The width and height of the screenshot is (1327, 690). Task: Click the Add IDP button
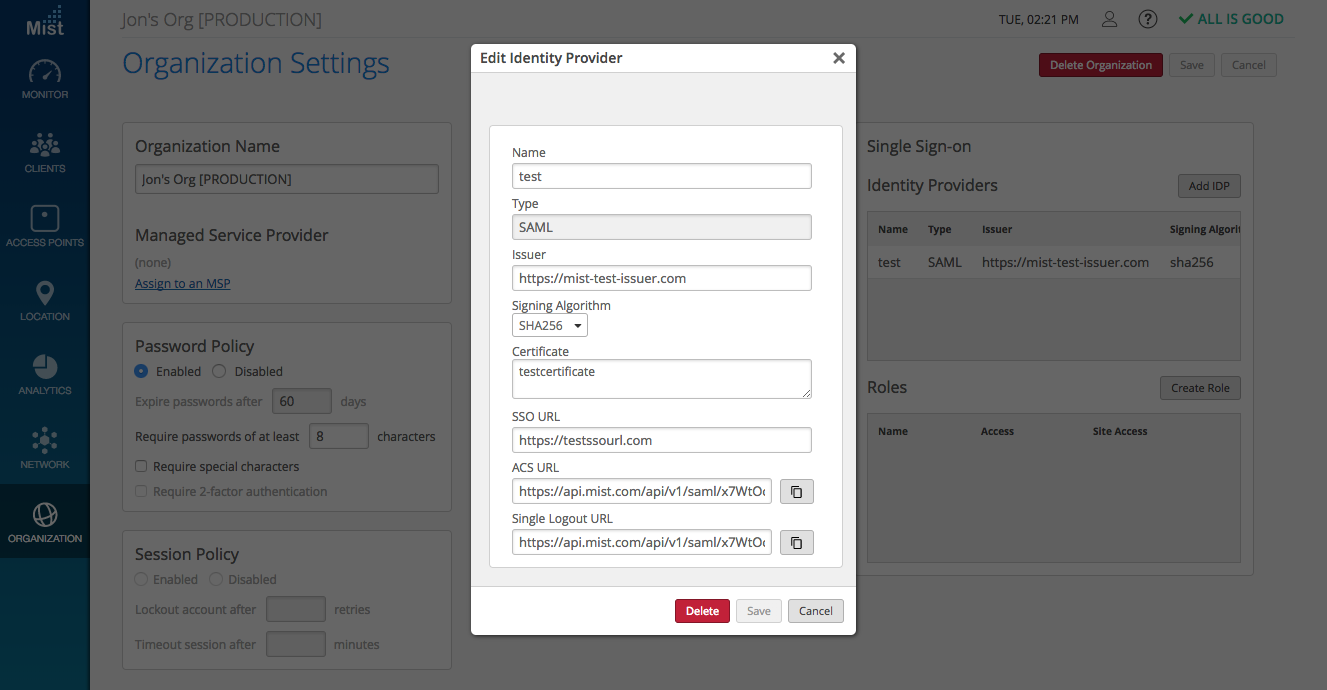[x=1208, y=186]
